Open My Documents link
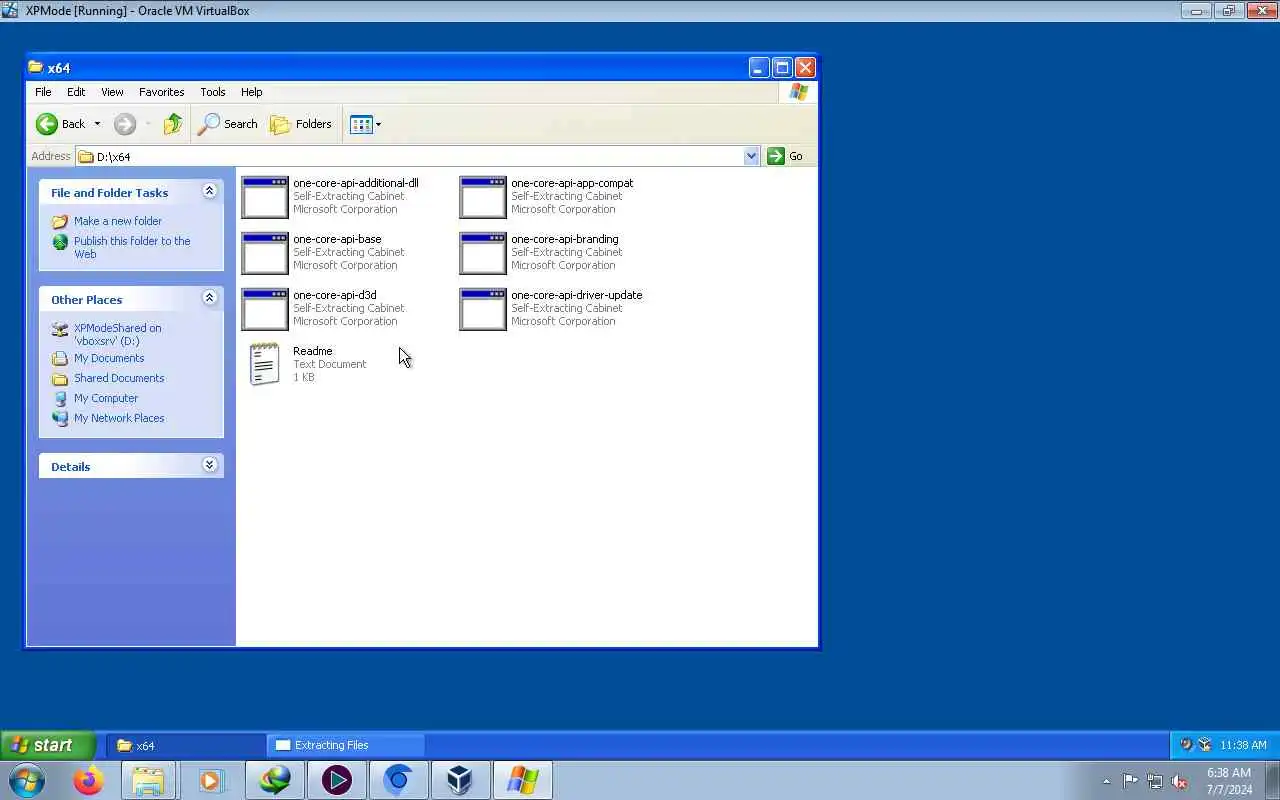 [109, 358]
